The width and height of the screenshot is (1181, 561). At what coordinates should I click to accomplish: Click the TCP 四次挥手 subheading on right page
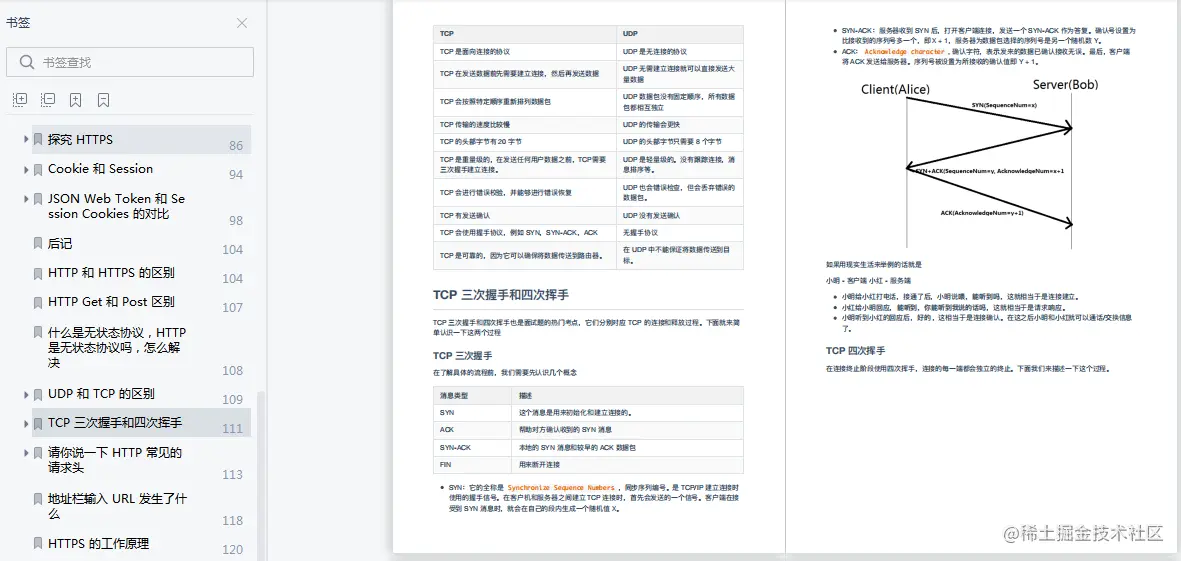click(x=855, y=351)
